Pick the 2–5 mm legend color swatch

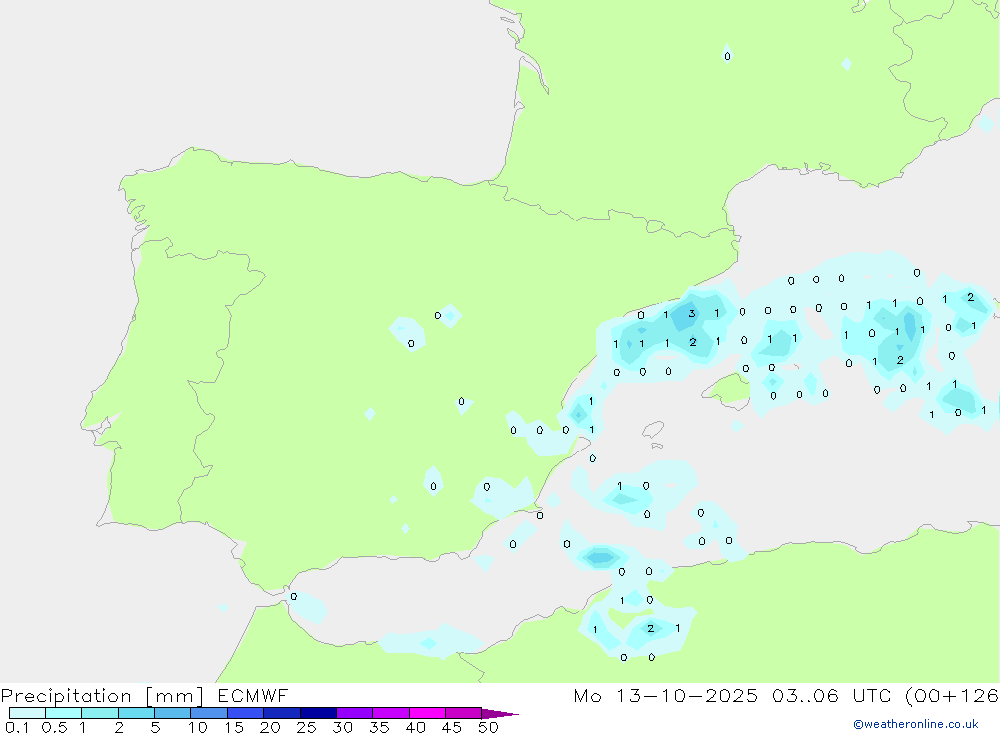[136, 713]
